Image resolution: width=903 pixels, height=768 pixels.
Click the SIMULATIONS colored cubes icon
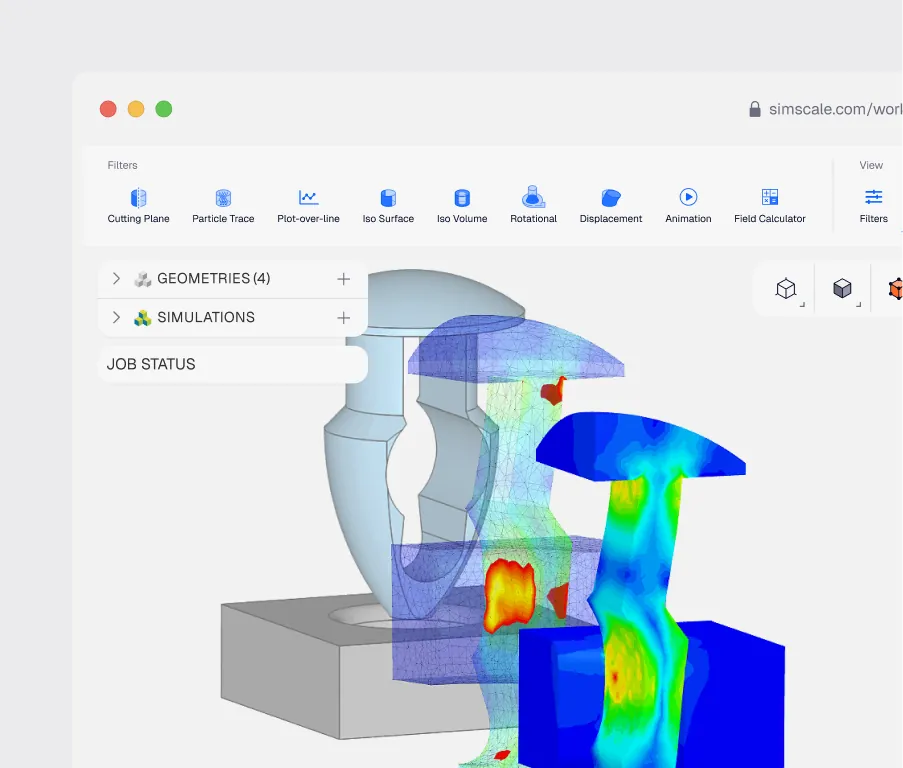[142, 318]
